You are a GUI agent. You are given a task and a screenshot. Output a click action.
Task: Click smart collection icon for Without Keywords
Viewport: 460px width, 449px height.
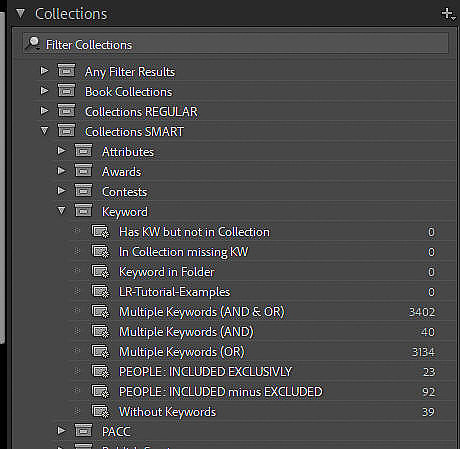pos(101,412)
